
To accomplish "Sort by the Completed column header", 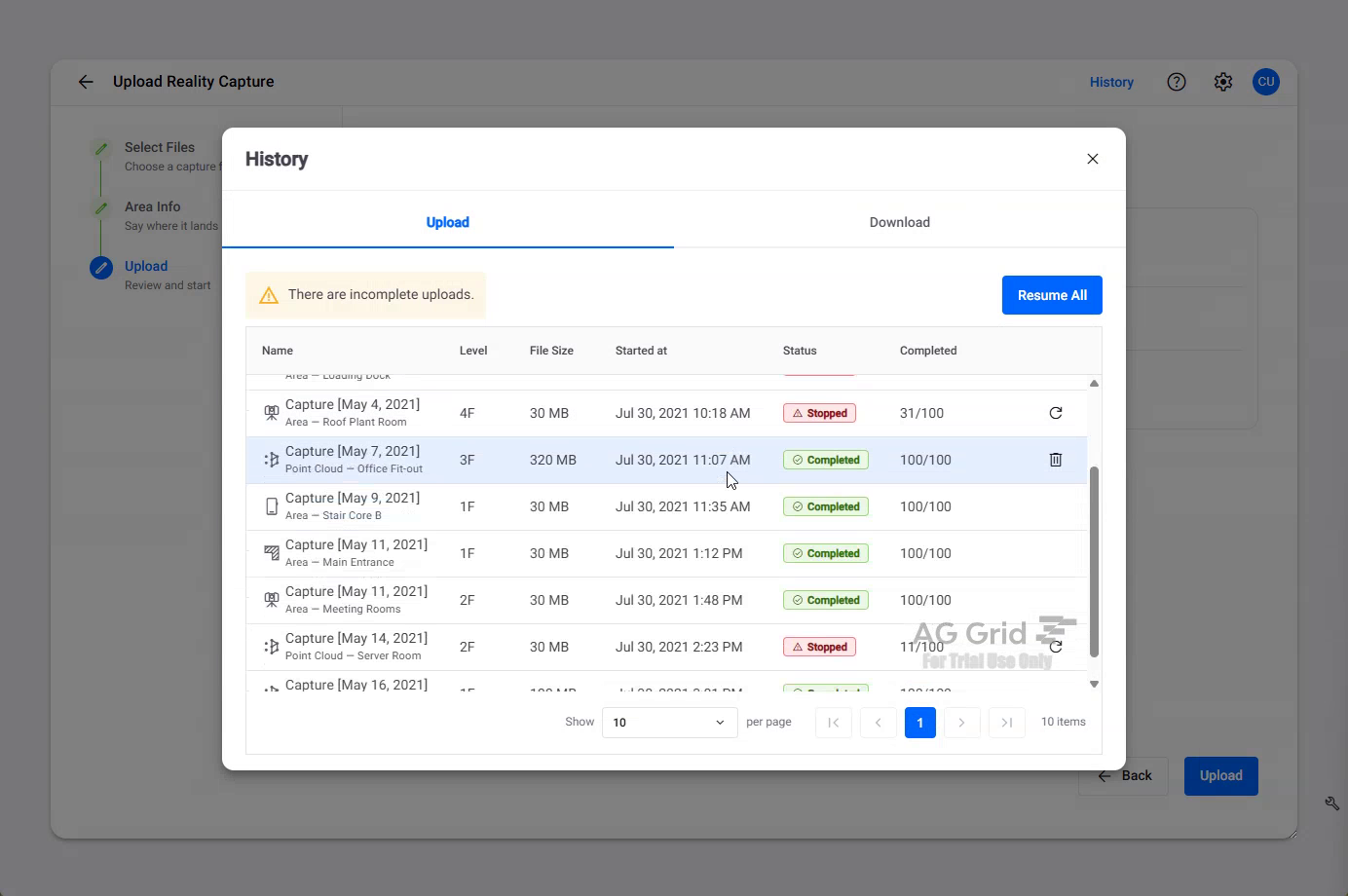I will (x=928, y=351).
